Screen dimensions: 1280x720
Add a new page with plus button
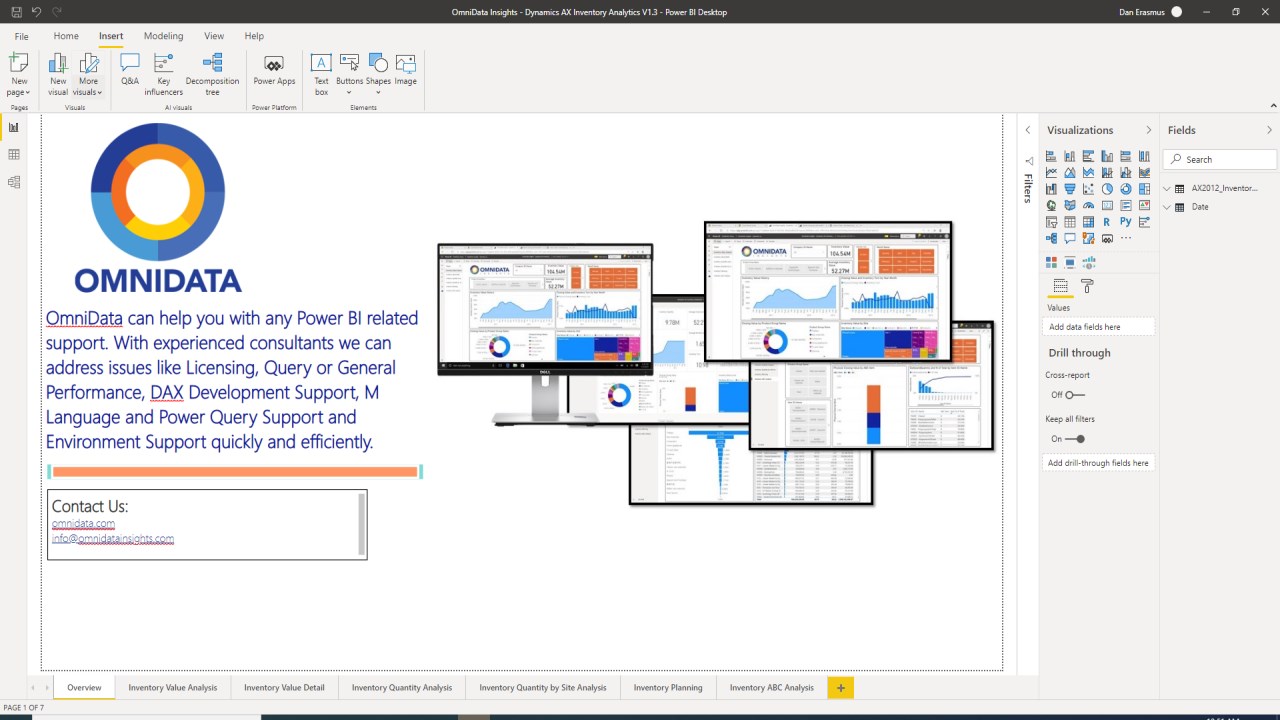tap(841, 688)
